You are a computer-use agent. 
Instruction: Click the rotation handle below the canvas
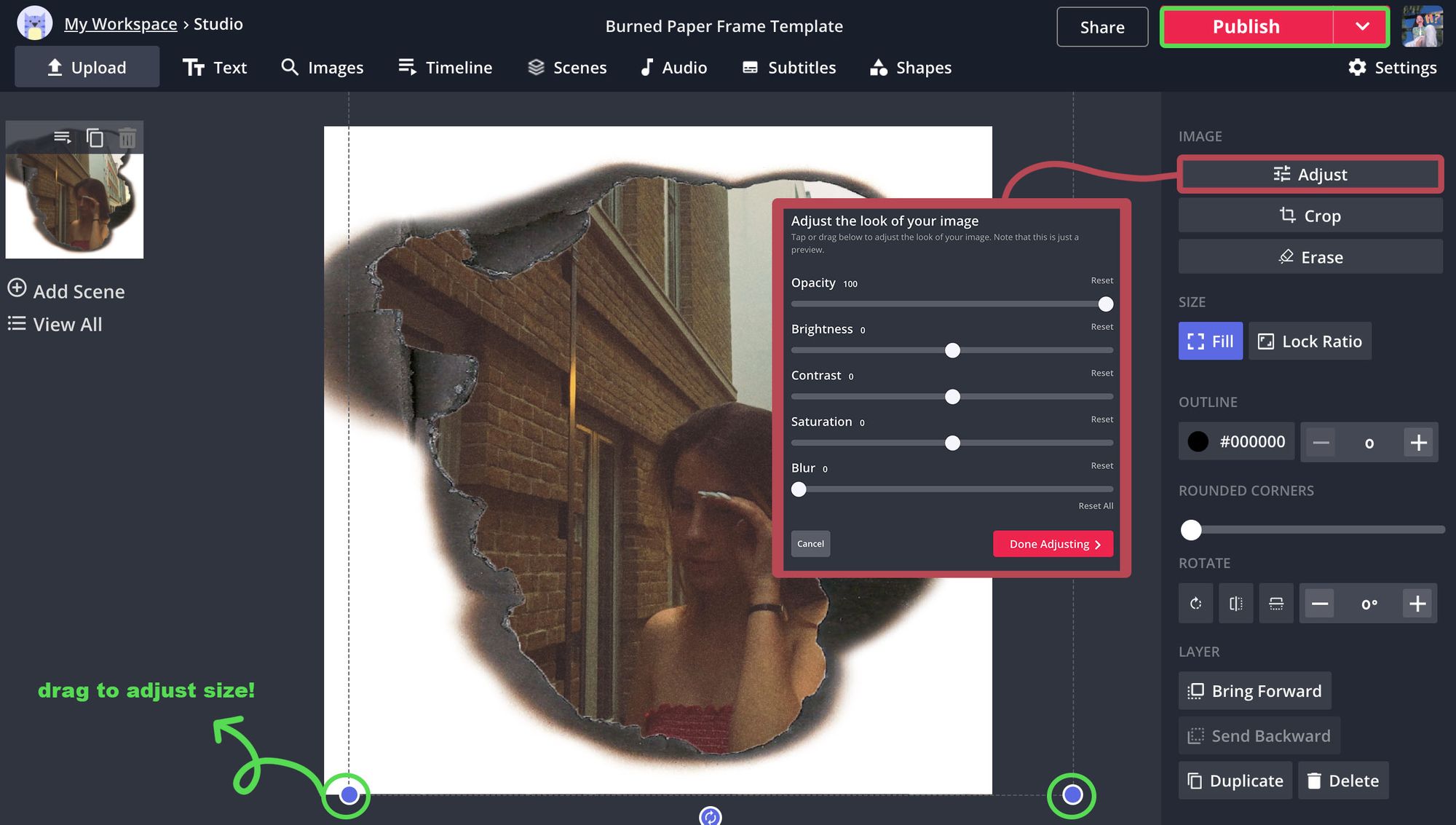[710, 816]
